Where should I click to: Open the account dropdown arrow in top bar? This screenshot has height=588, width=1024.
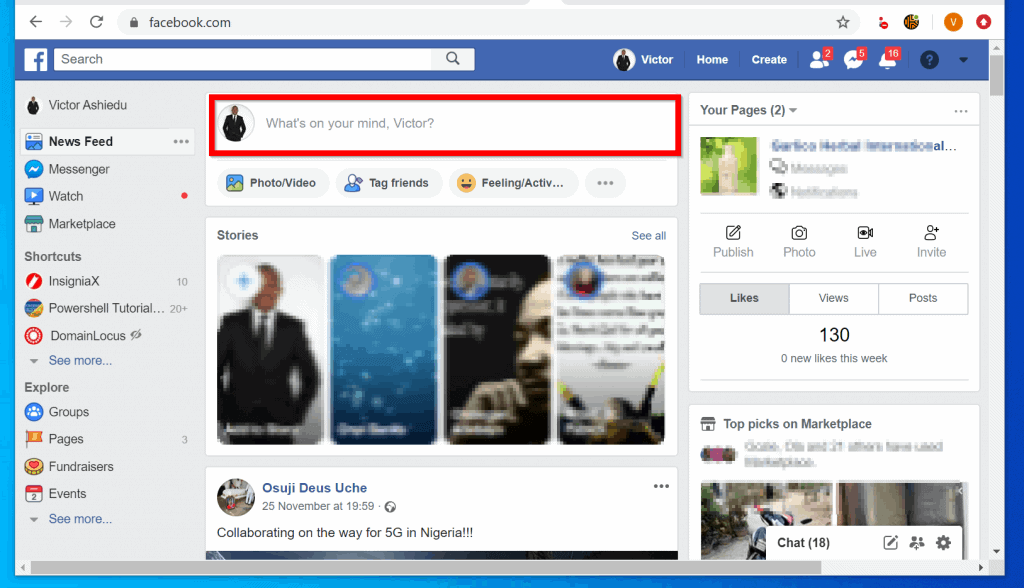[x=963, y=60]
